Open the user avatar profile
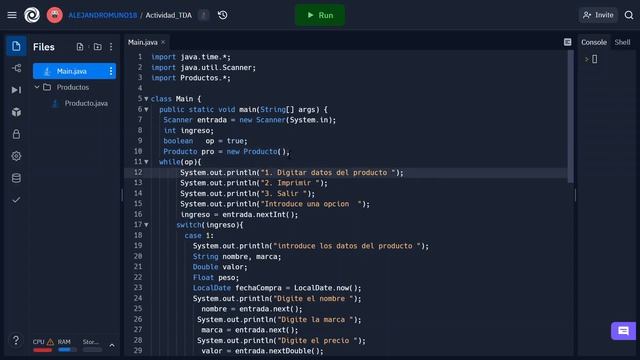640x360 pixels. point(54,15)
